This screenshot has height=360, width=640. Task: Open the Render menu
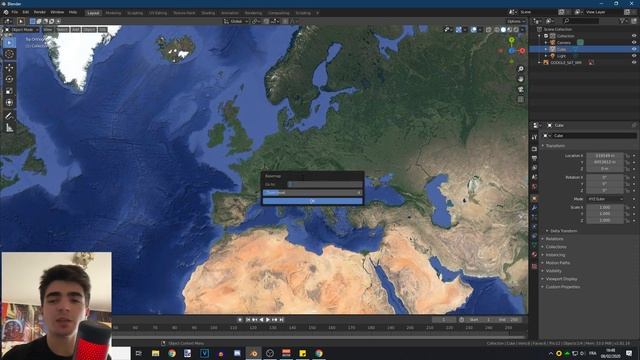[40, 12]
